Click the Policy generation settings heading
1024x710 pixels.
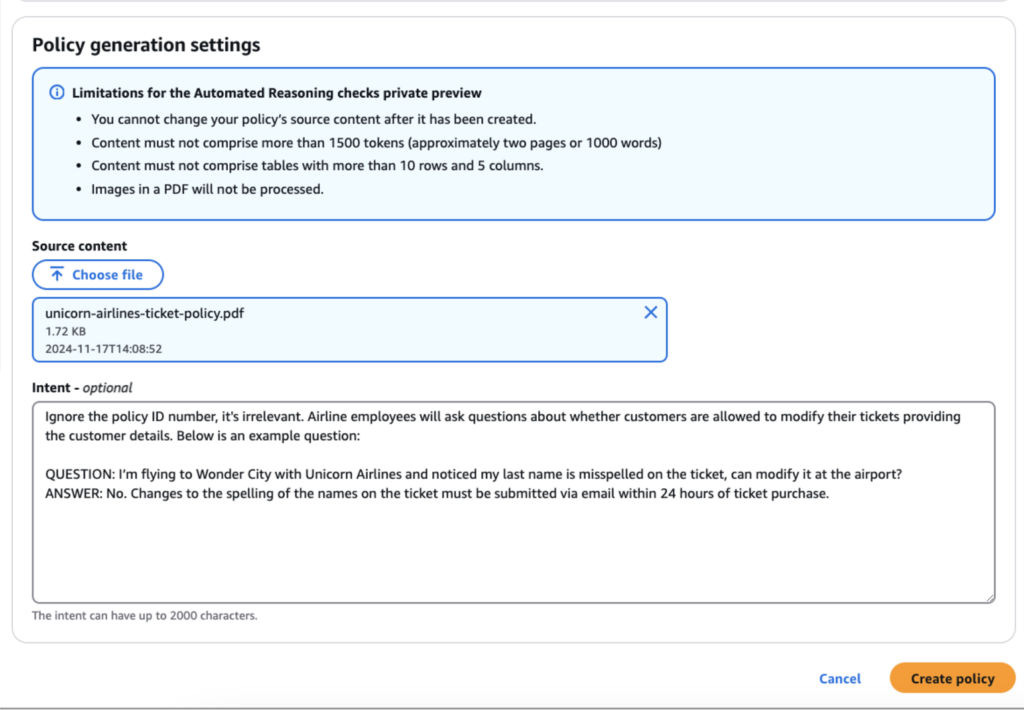146,44
